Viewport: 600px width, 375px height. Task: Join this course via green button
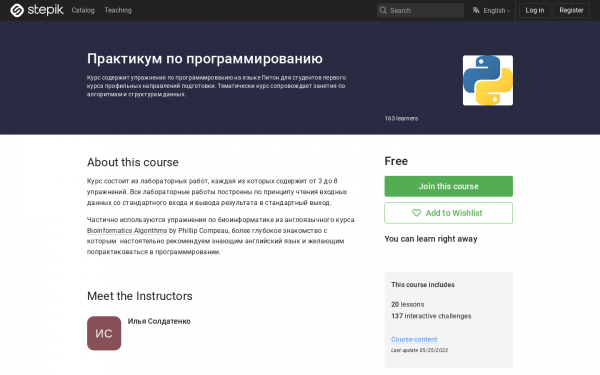click(x=448, y=186)
